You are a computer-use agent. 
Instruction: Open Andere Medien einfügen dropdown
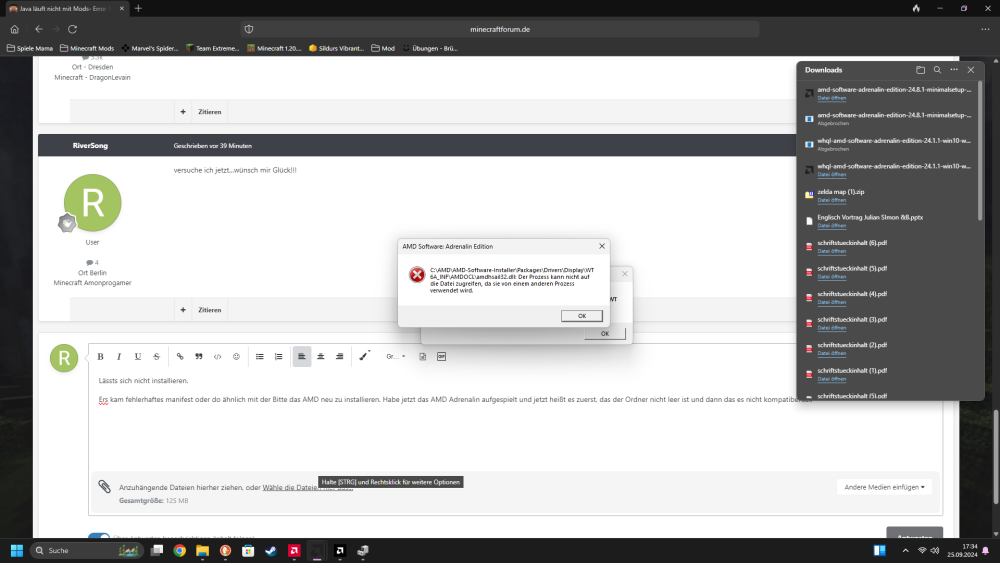point(884,487)
